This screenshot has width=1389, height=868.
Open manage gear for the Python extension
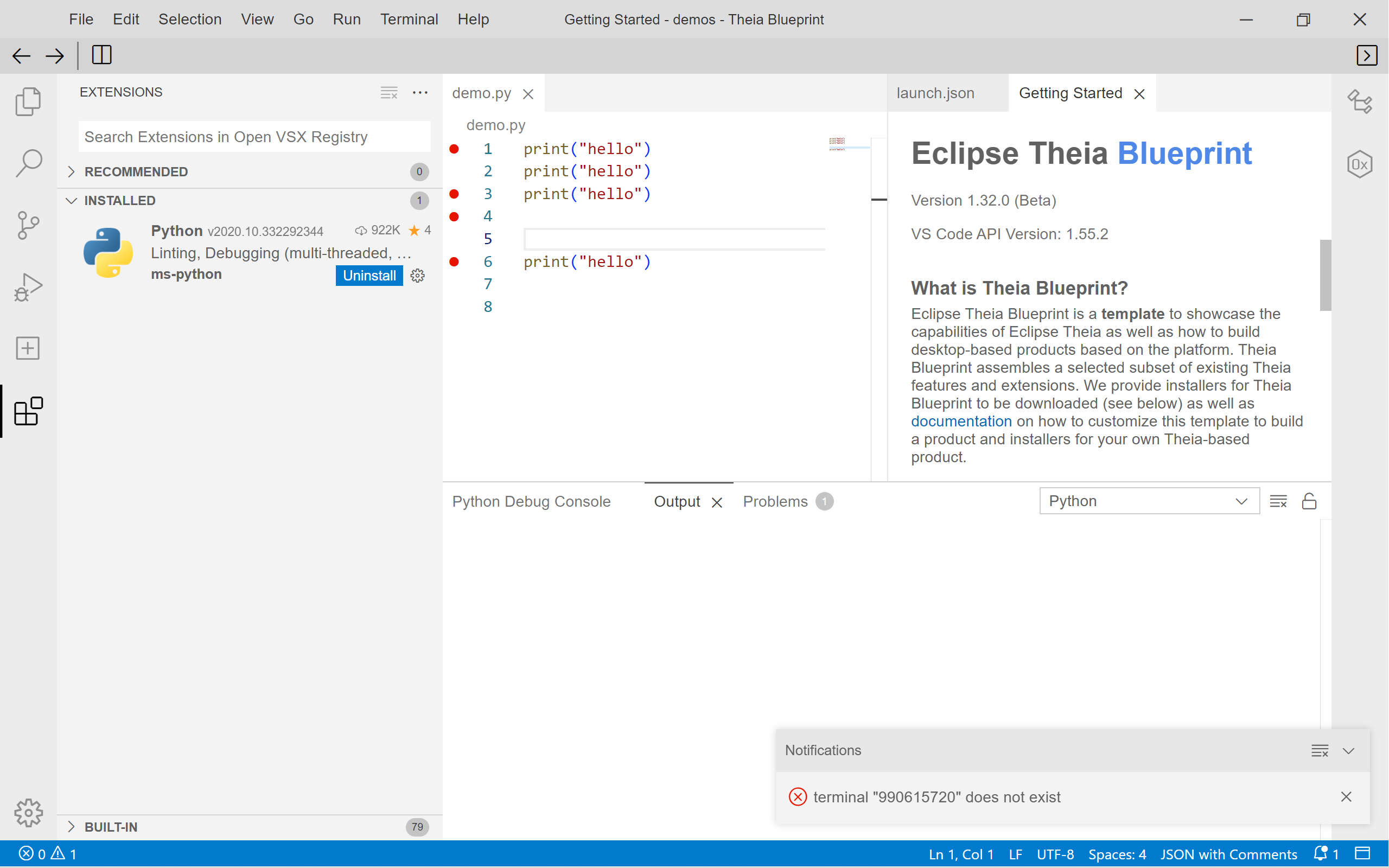click(417, 275)
